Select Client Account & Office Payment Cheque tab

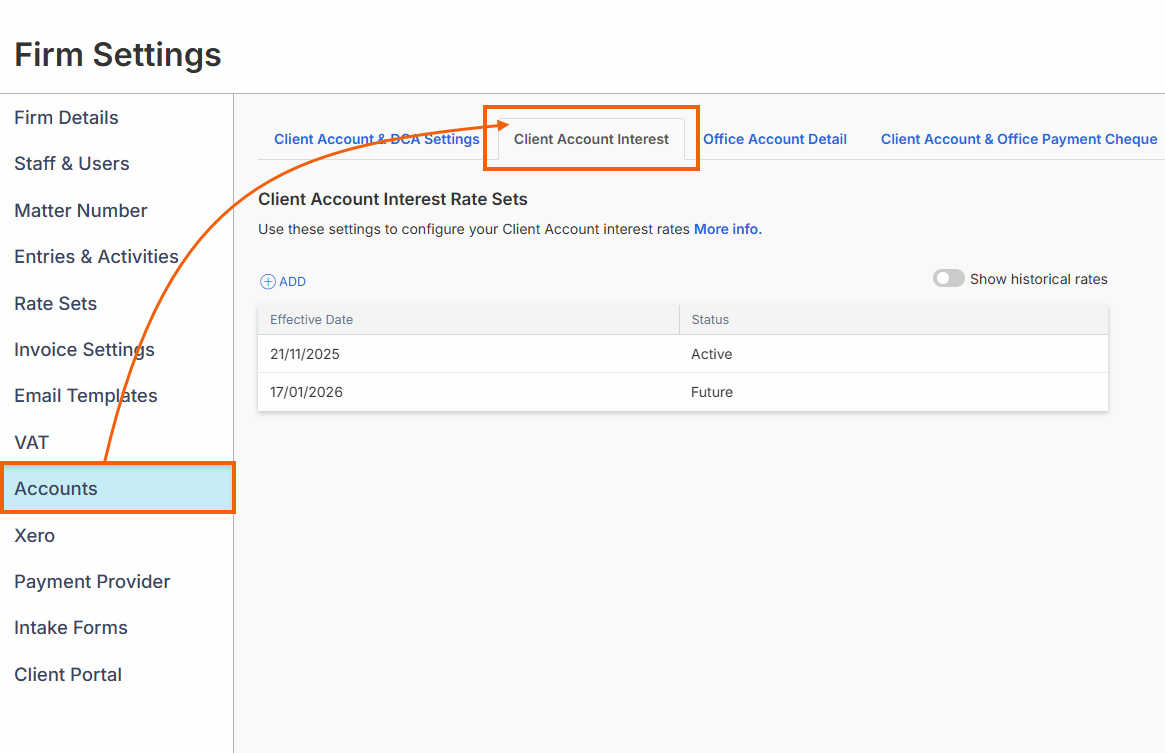pyautogui.click(x=1018, y=139)
